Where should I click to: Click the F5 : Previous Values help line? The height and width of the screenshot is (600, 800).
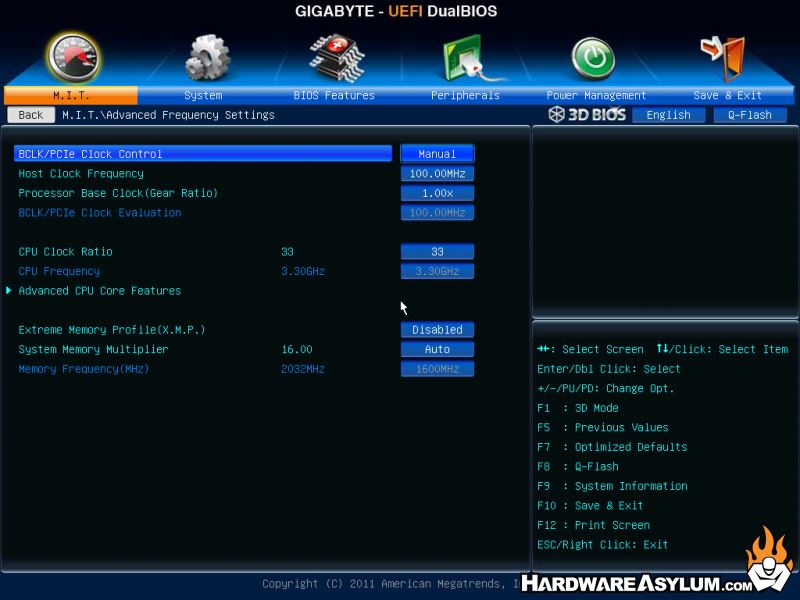tap(603, 427)
